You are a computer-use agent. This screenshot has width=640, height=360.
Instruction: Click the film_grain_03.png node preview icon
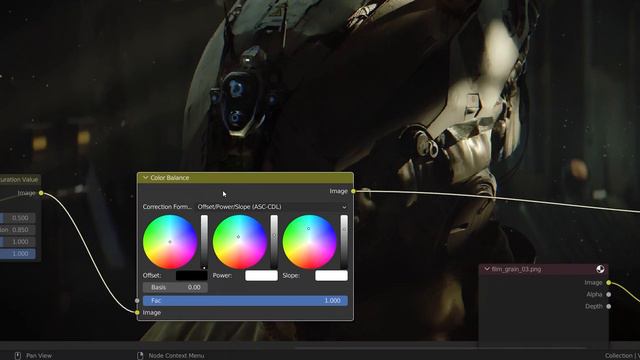600,269
